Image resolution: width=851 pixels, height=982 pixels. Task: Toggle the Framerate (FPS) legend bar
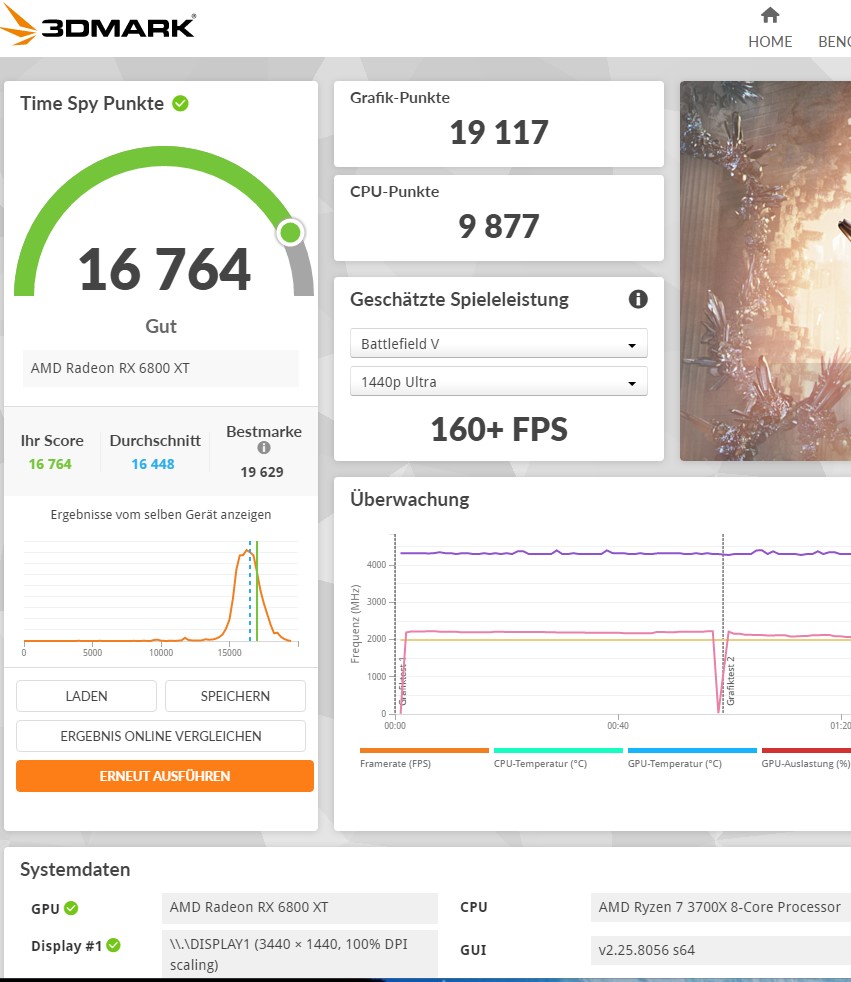(x=424, y=750)
